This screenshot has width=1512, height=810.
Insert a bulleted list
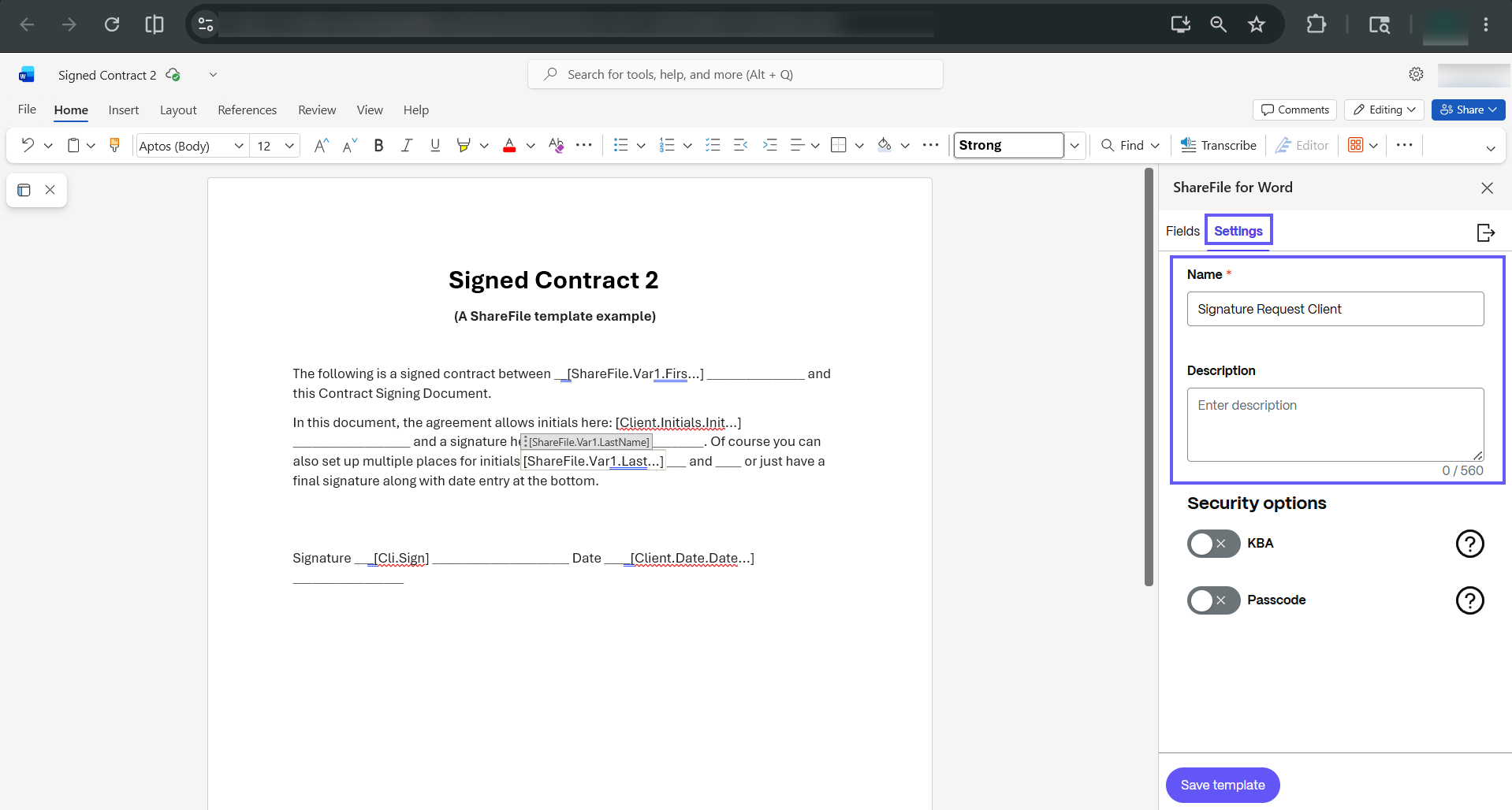pyautogui.click(x=621, y=145)
